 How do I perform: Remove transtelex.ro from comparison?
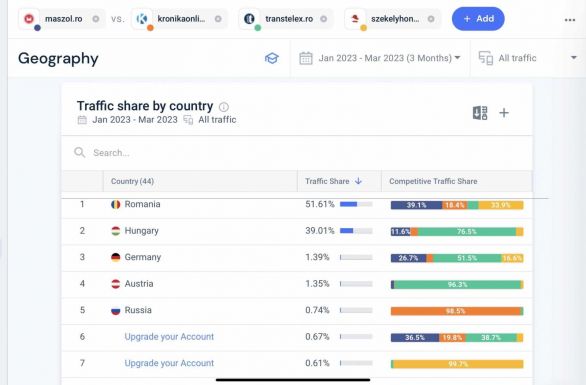324,19
